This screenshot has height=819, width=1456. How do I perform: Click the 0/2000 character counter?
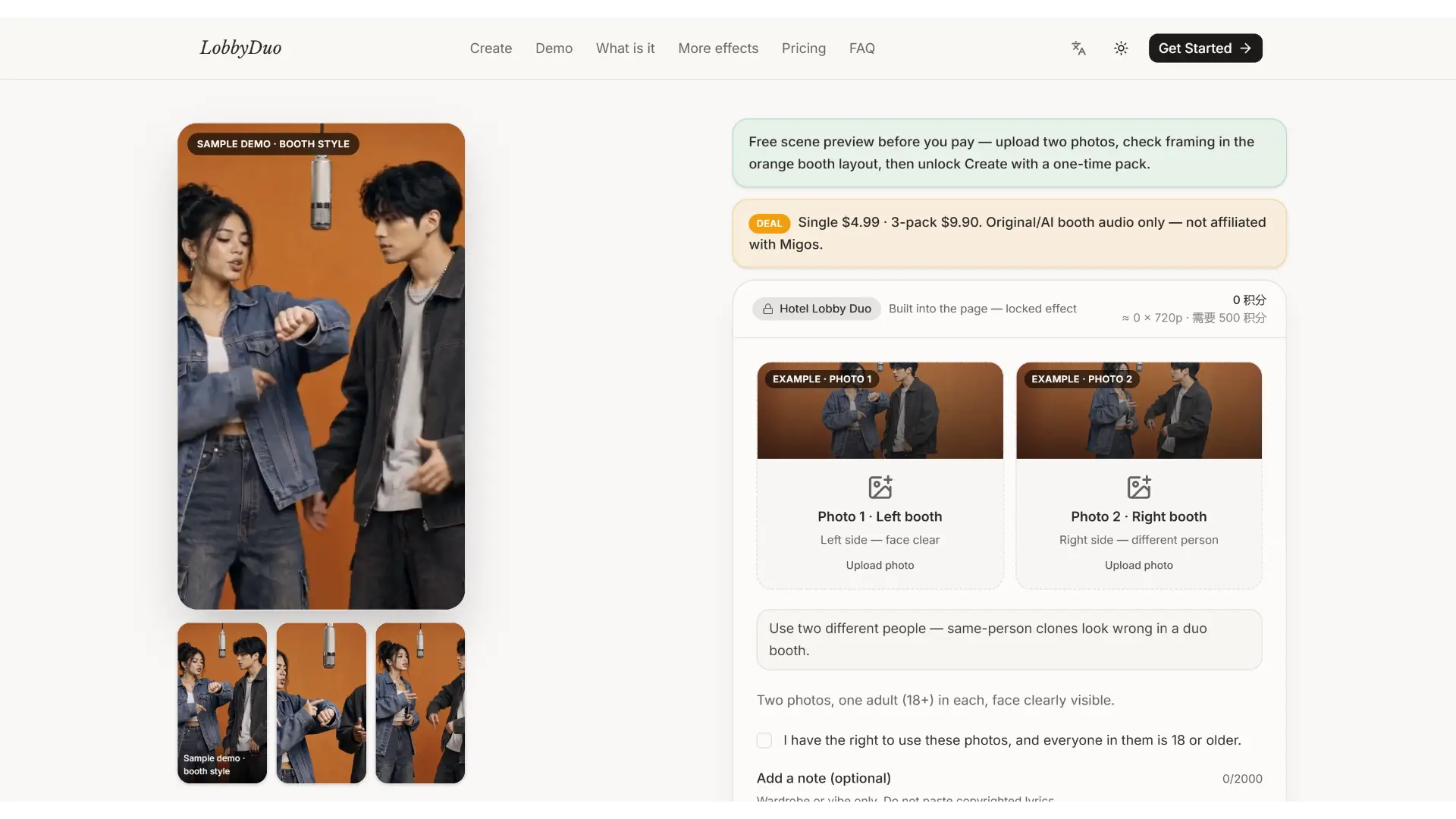(x=1242, y=779)
